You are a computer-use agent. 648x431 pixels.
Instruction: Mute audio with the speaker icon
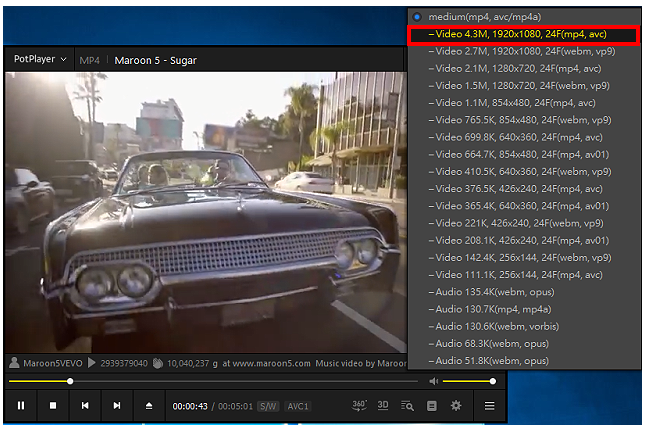click(434, 381)
